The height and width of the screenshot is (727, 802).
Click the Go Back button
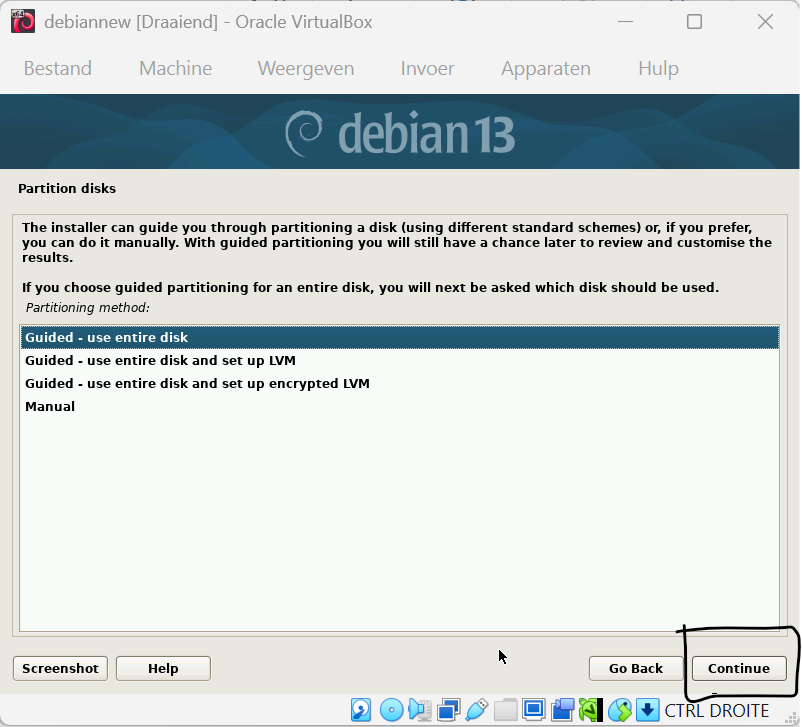coord(636,668)
